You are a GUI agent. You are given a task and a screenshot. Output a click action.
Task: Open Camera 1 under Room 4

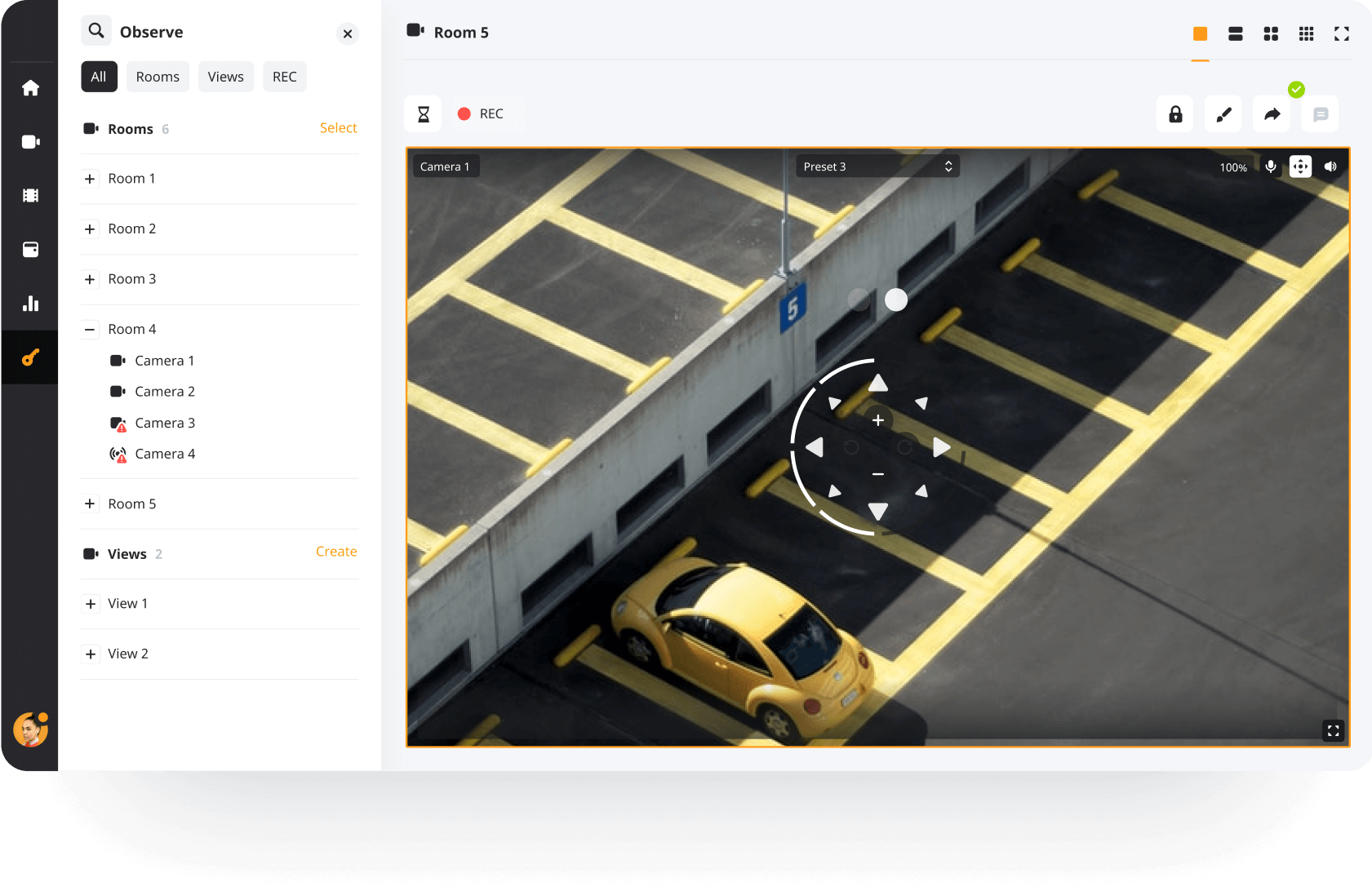[152, 361]
